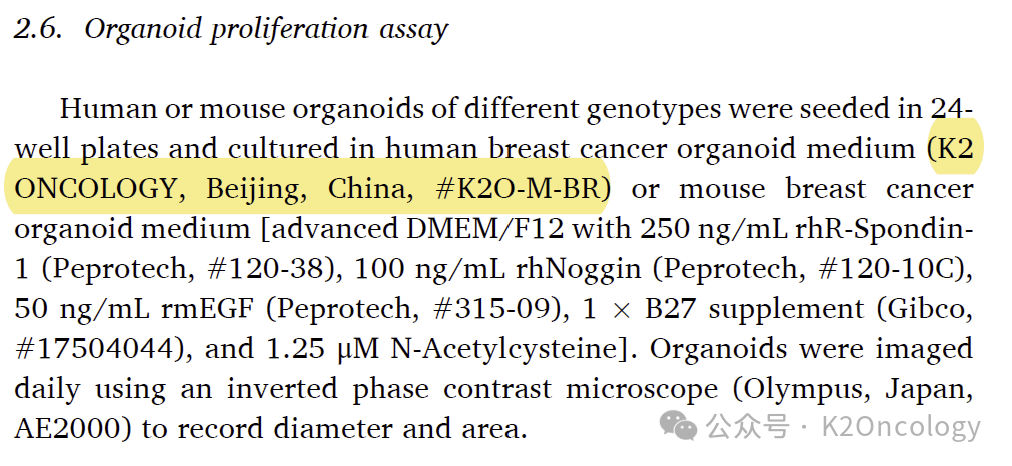Image resolution: width=1012 pixels, height=466 pixels.
Task: Click the section number '2.6.'
Action: click(x=38, y=30)
